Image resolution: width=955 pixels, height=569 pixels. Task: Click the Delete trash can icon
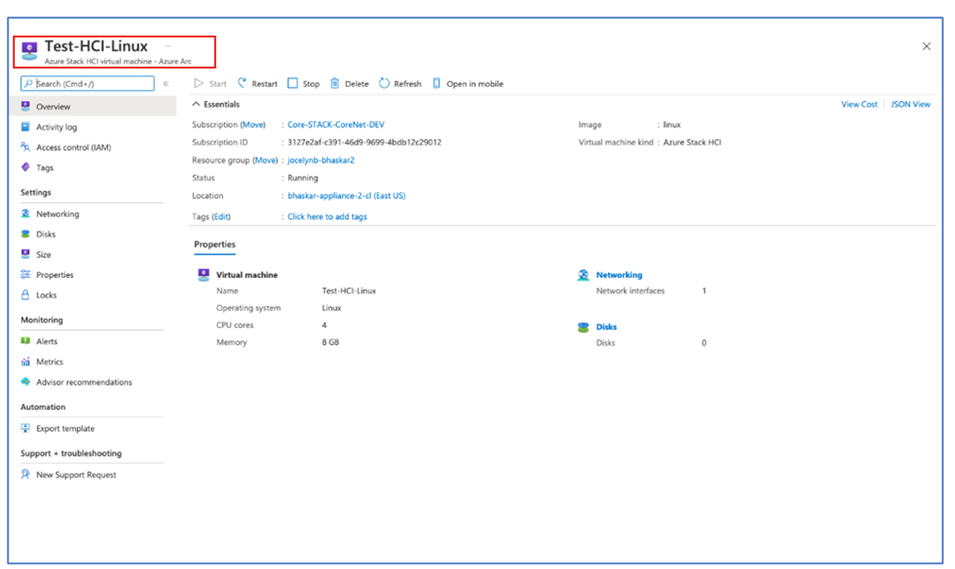tap(334, 83)
